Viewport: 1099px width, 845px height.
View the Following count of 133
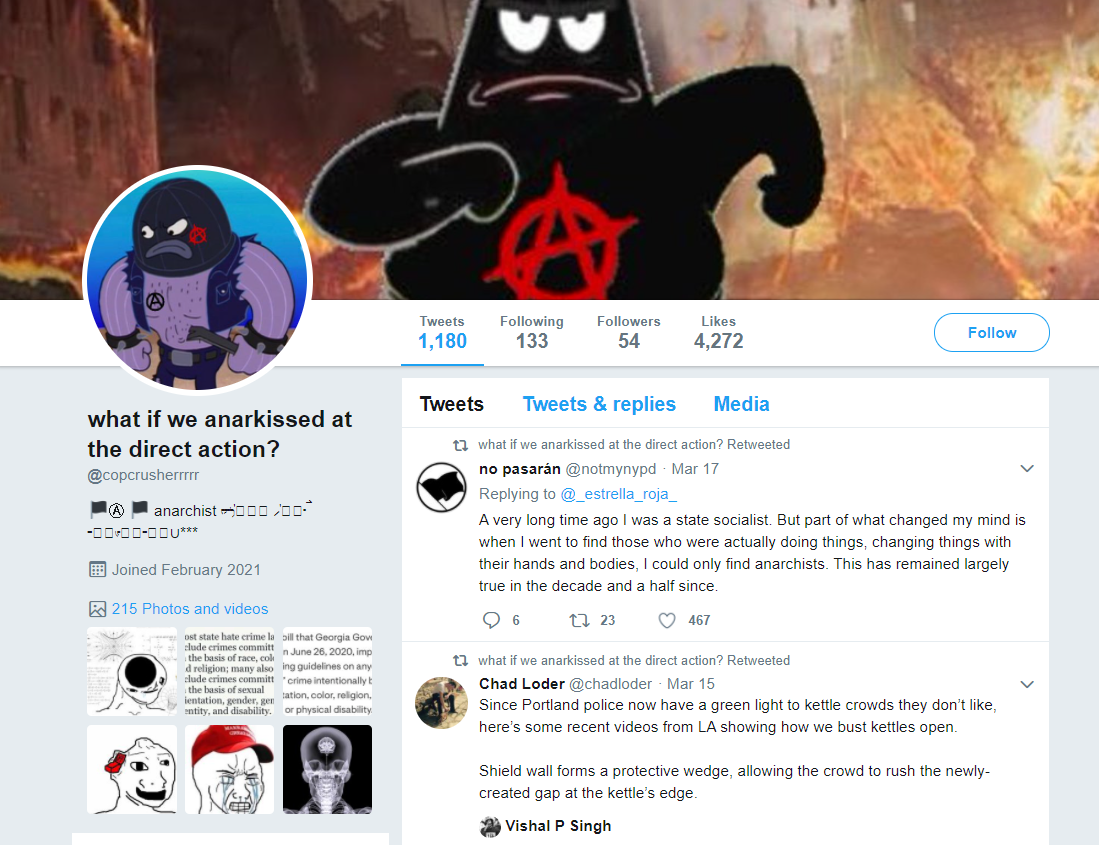click(x=532, y=333)
